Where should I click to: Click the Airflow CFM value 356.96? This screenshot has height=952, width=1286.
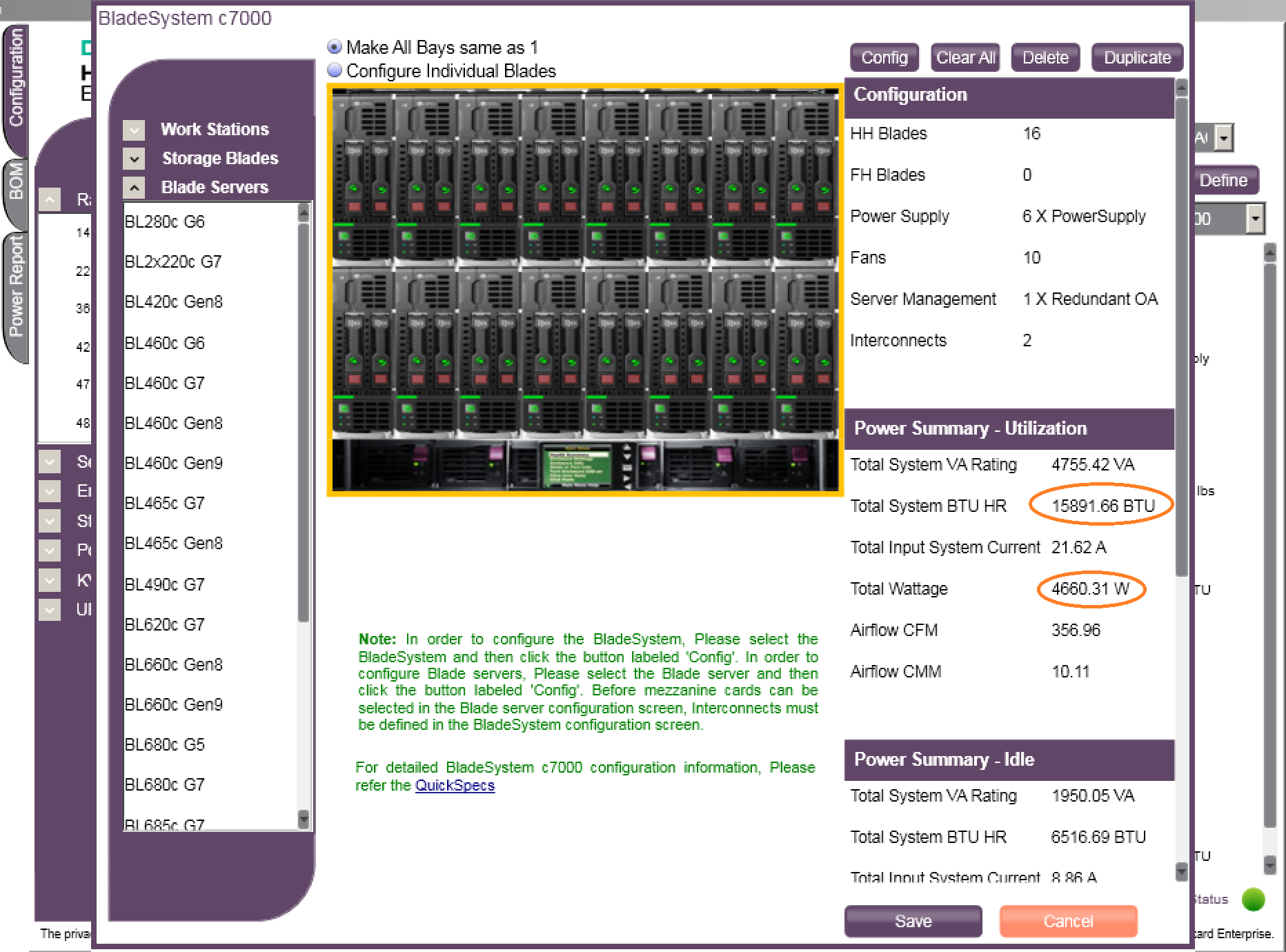[1076, 631]
